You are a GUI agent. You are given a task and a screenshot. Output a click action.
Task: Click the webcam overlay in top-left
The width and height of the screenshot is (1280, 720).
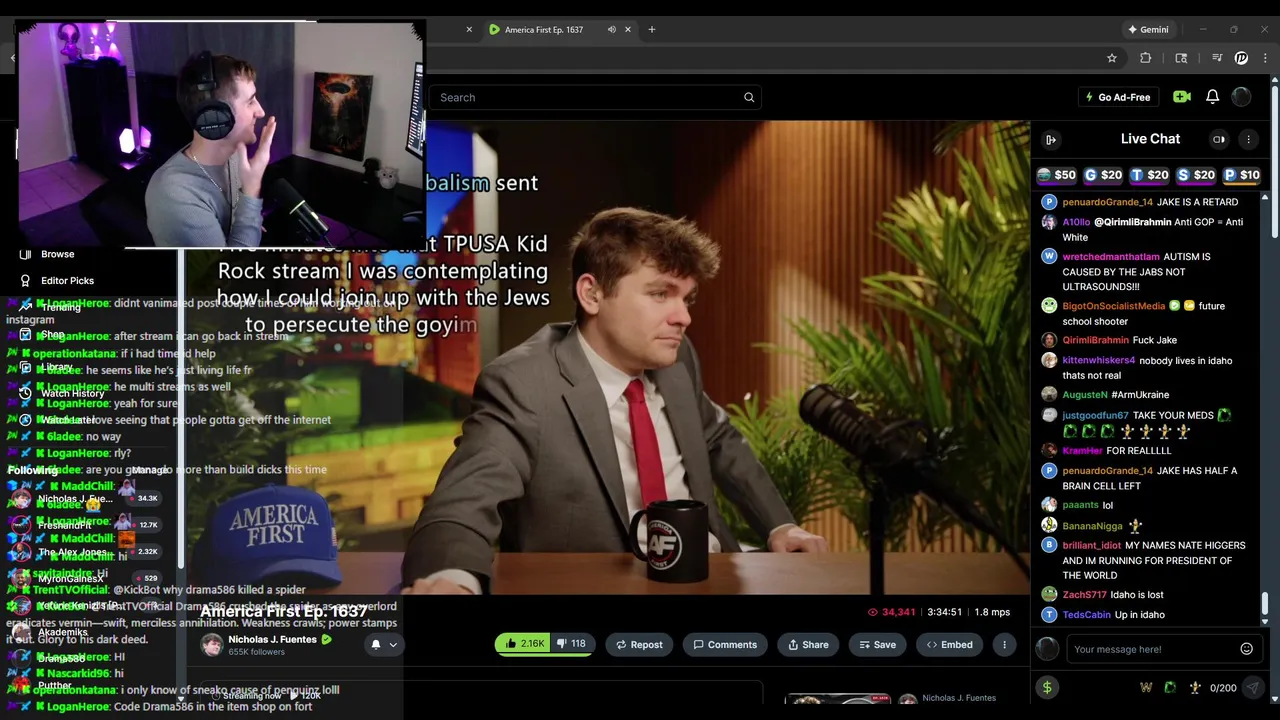[221, 133]
